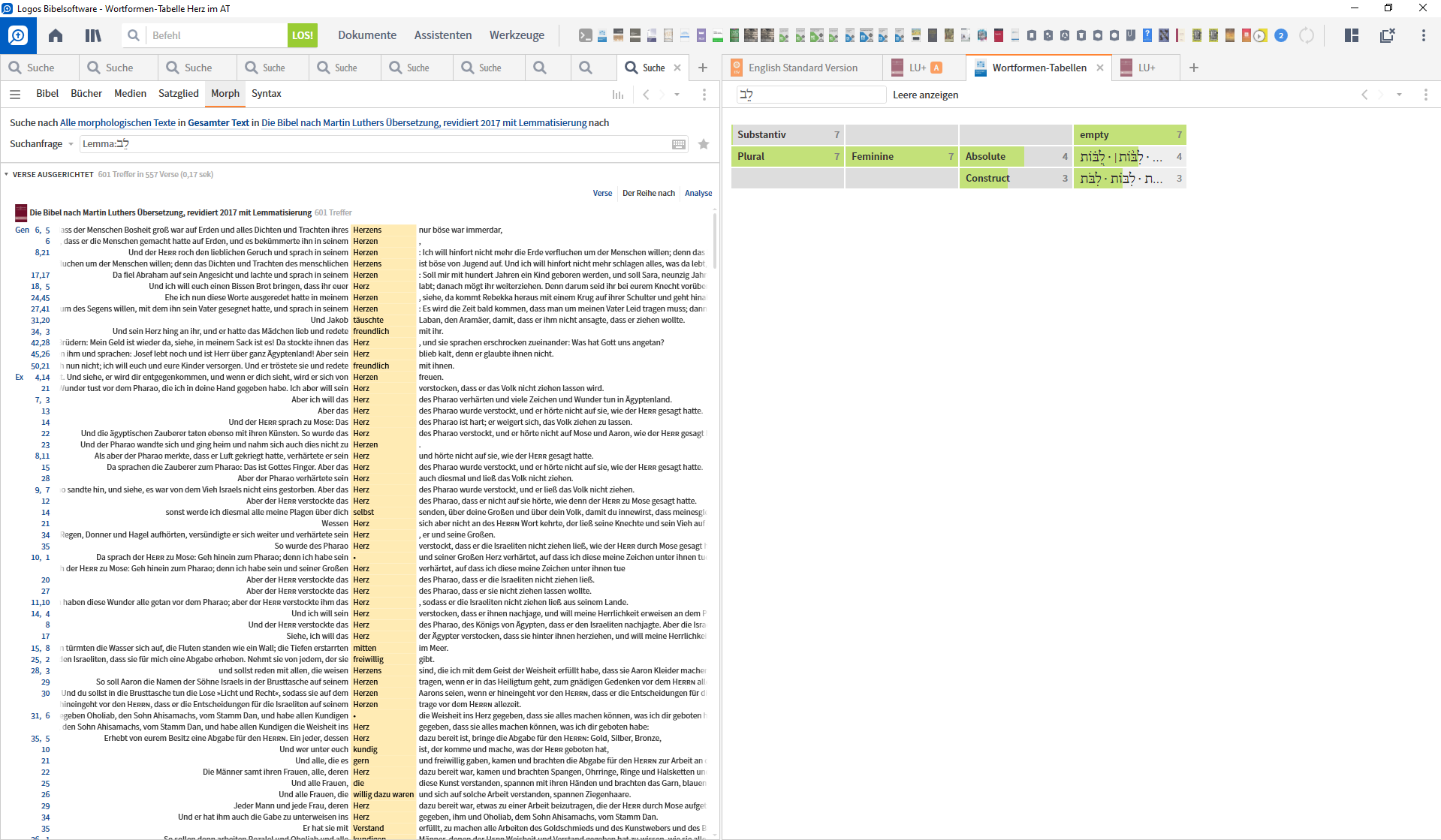The image size is (1441, 840).
Task: Click the circular sync arrows icon
Action: (x=1307, y=35)
